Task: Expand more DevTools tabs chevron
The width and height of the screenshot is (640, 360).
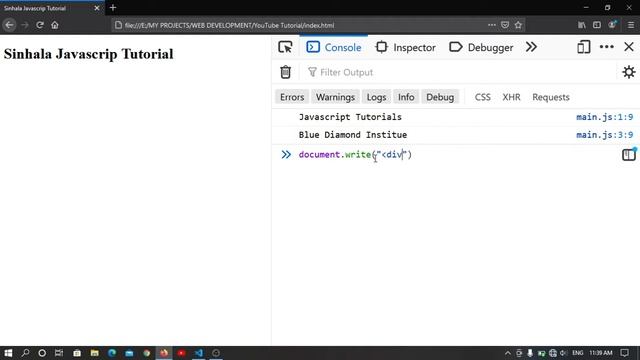Action: (x=531, y=47)
